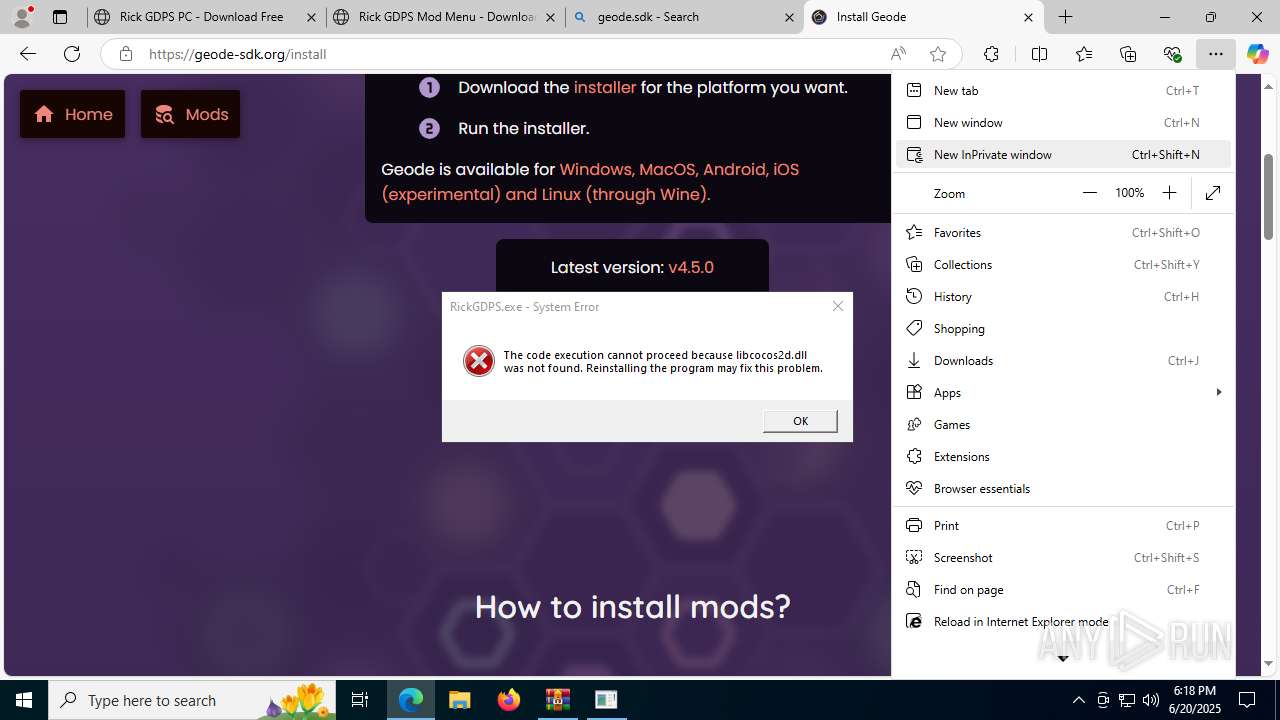Screen dimensions: 1280x720
Task: Close the geode.sdk Search tab
Action: [x=789, y=17]
